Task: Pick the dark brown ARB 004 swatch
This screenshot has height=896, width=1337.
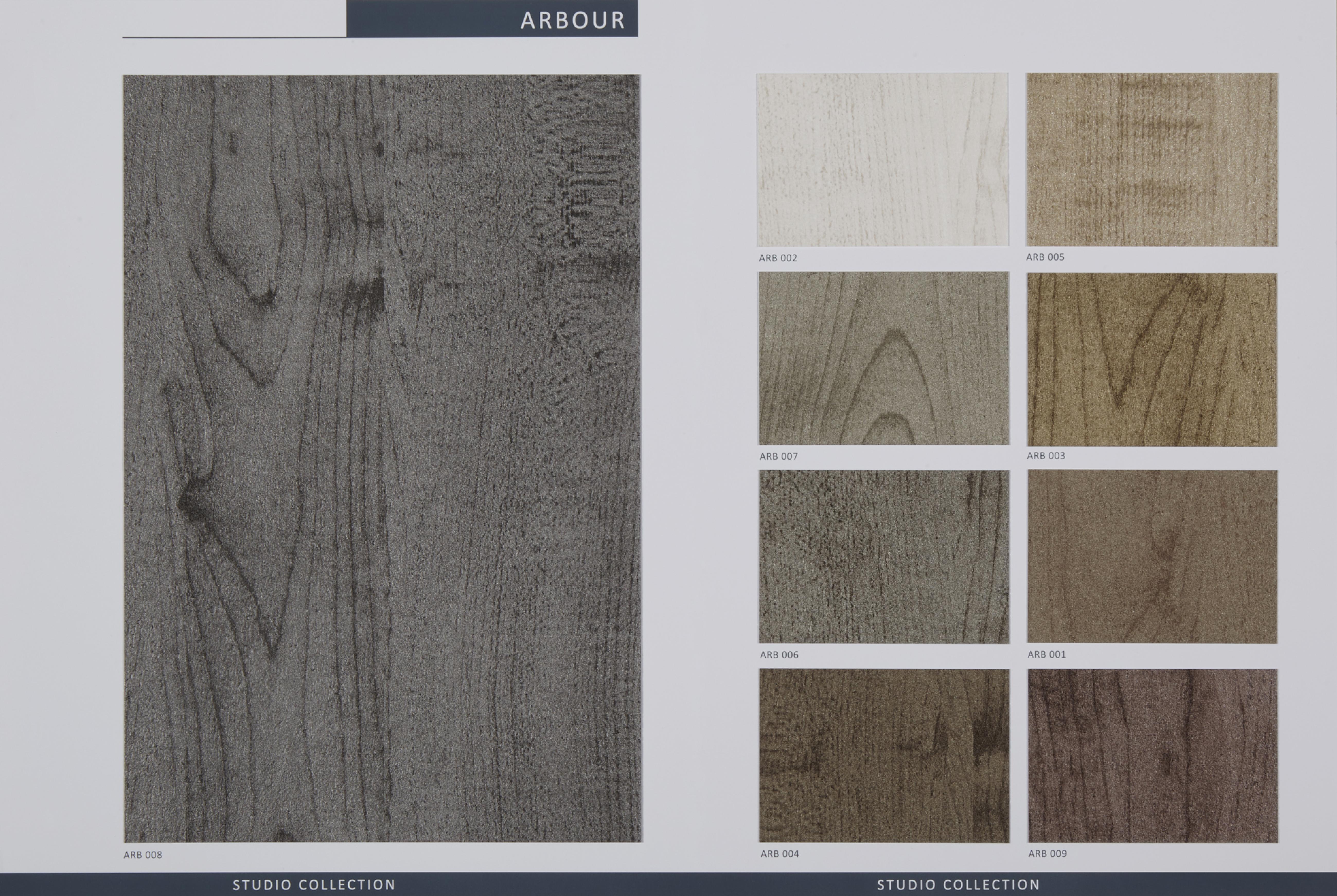Action: [x=884, y=755]
